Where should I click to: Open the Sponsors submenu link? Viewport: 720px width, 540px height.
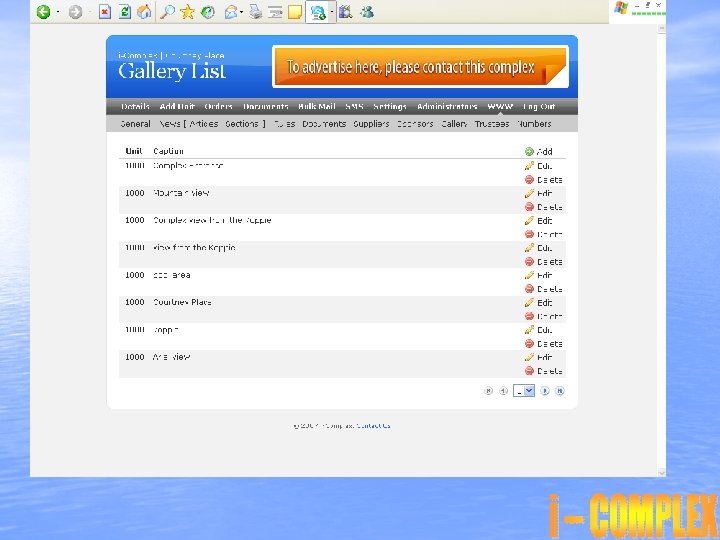pos(415,124)
